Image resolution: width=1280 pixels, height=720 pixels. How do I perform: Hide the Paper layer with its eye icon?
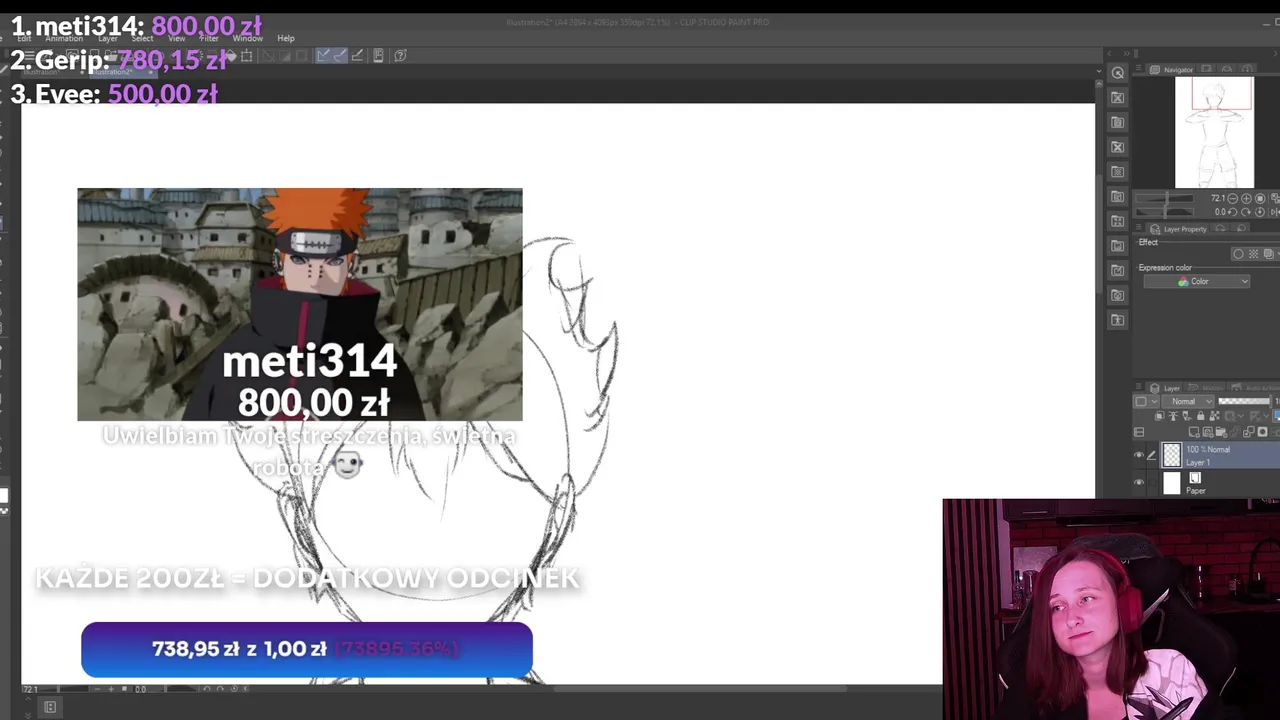1139,482
